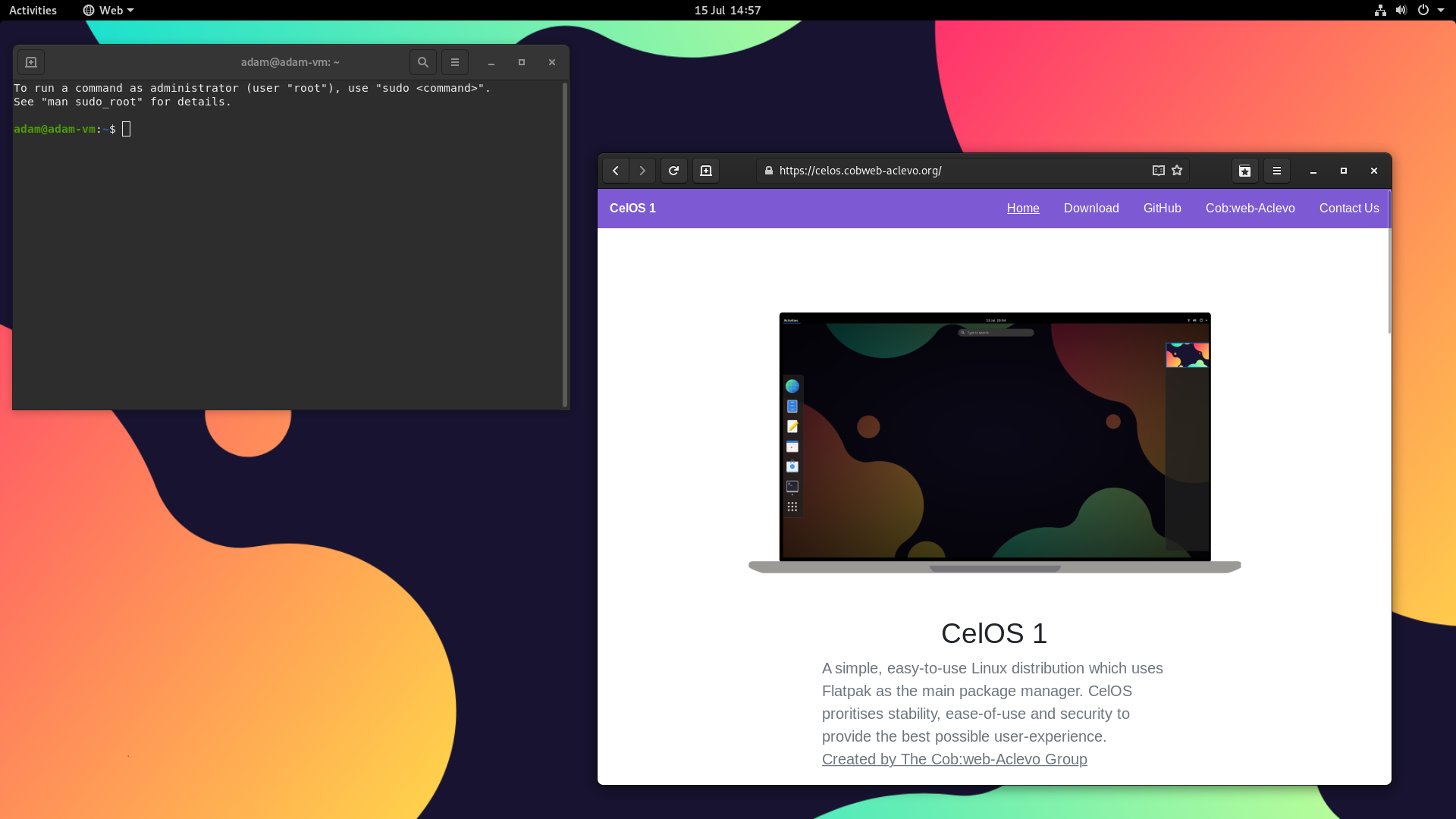The height and width of the screenshot is (819, 1456).
Task: Click the browser URL address field
Action: click(x=955, y=171)
